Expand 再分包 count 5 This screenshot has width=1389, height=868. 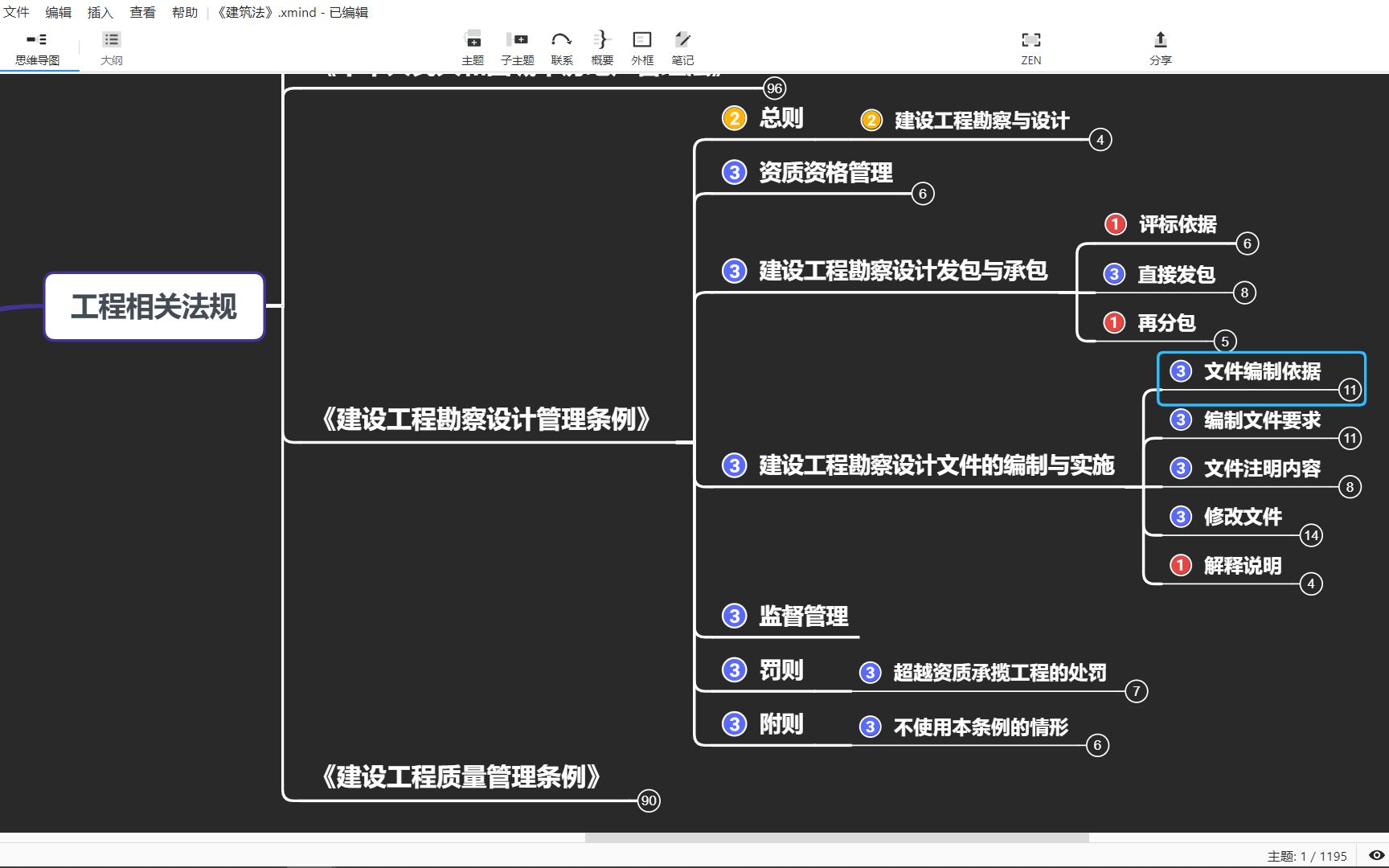1225,341
